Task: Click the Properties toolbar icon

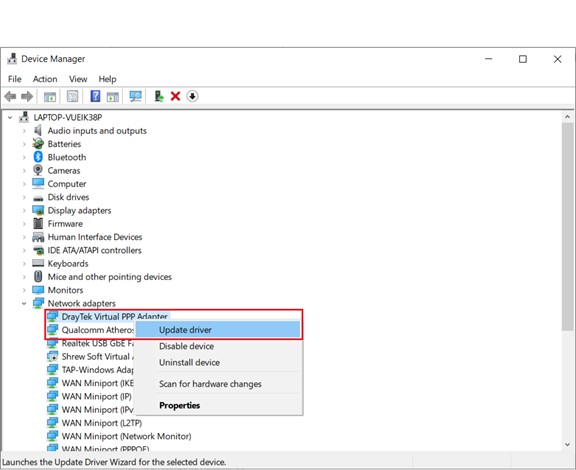Action: tap(72, 96)
